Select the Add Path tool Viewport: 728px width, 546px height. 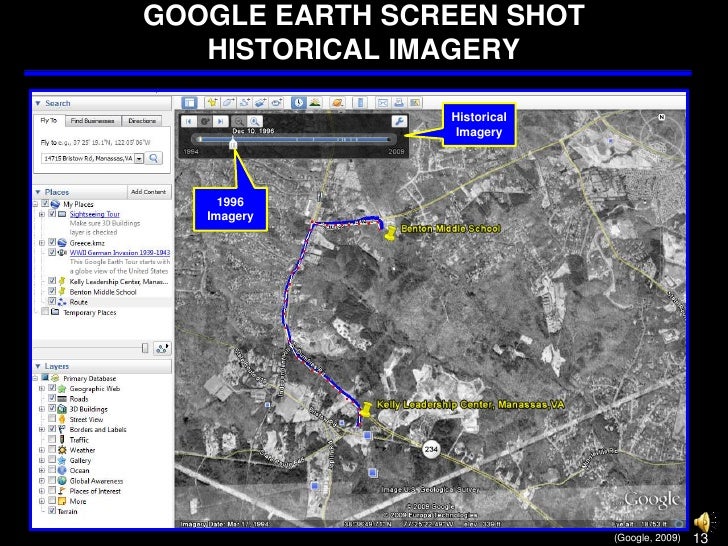(x=244, y=103)
